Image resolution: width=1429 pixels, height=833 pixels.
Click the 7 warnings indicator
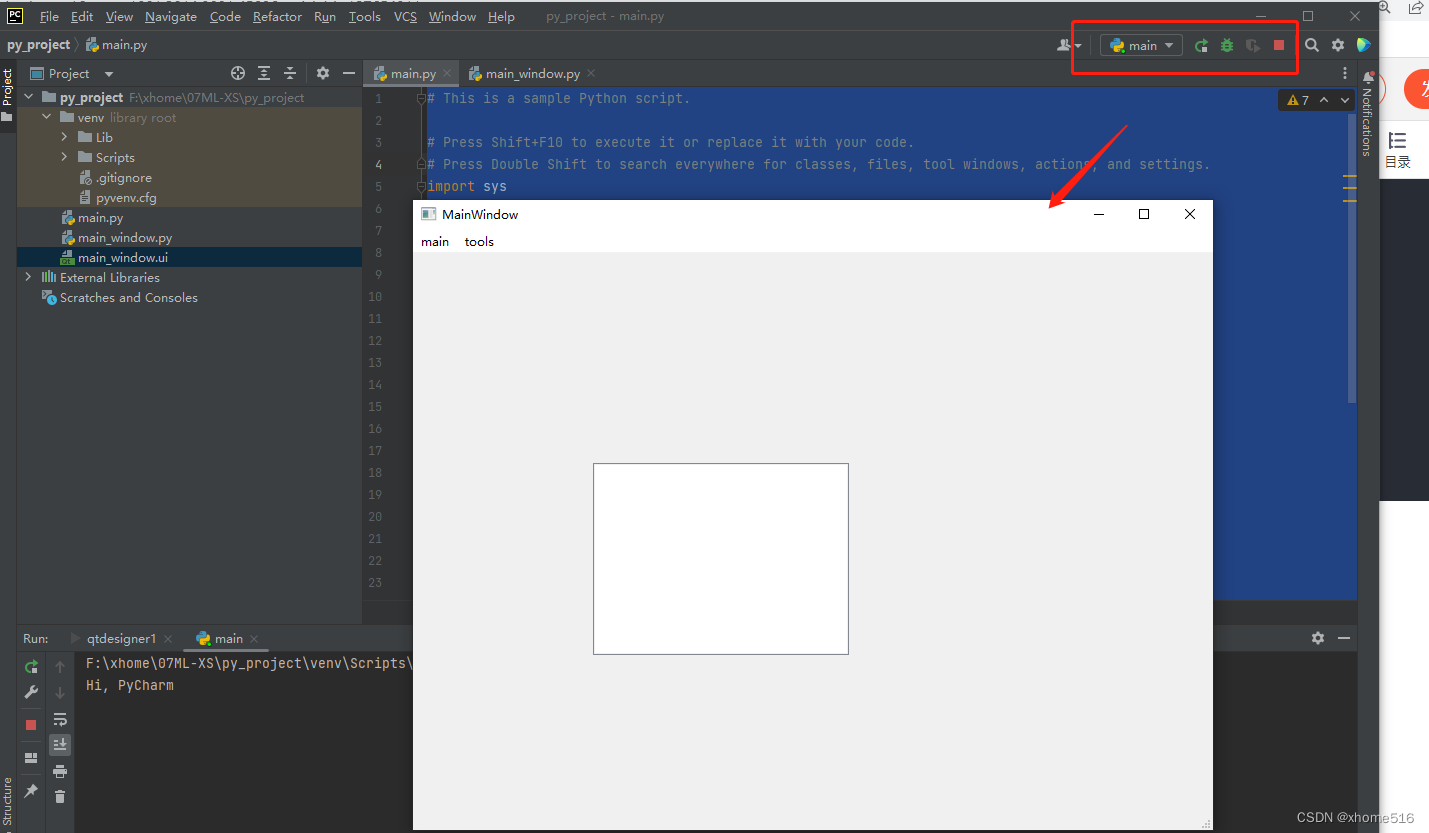tap(1298, 100)
